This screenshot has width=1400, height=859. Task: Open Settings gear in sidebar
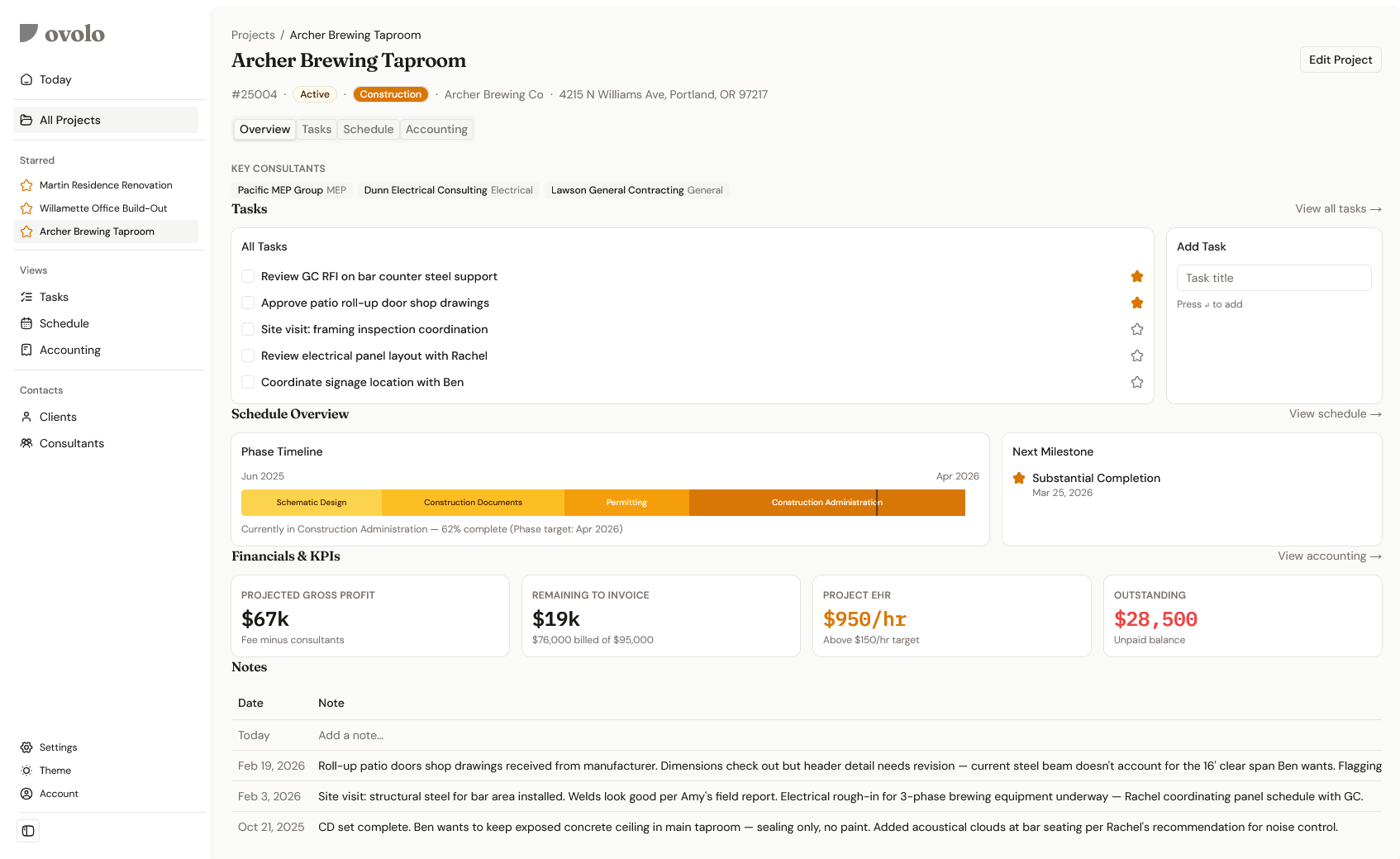tap(26, 747)
